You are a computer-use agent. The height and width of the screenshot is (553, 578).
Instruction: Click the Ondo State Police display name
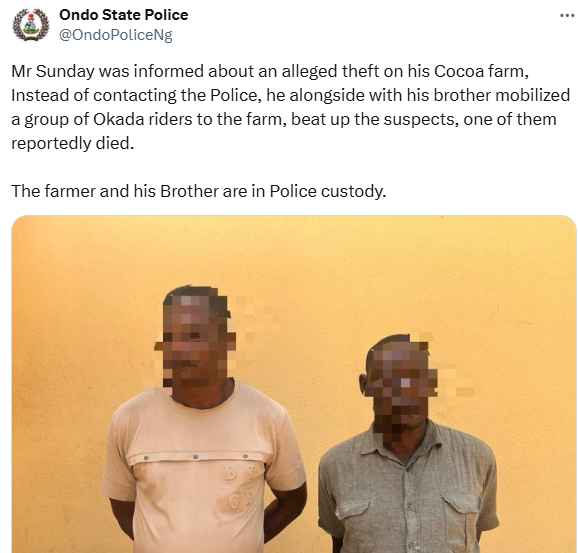[123, 15]
